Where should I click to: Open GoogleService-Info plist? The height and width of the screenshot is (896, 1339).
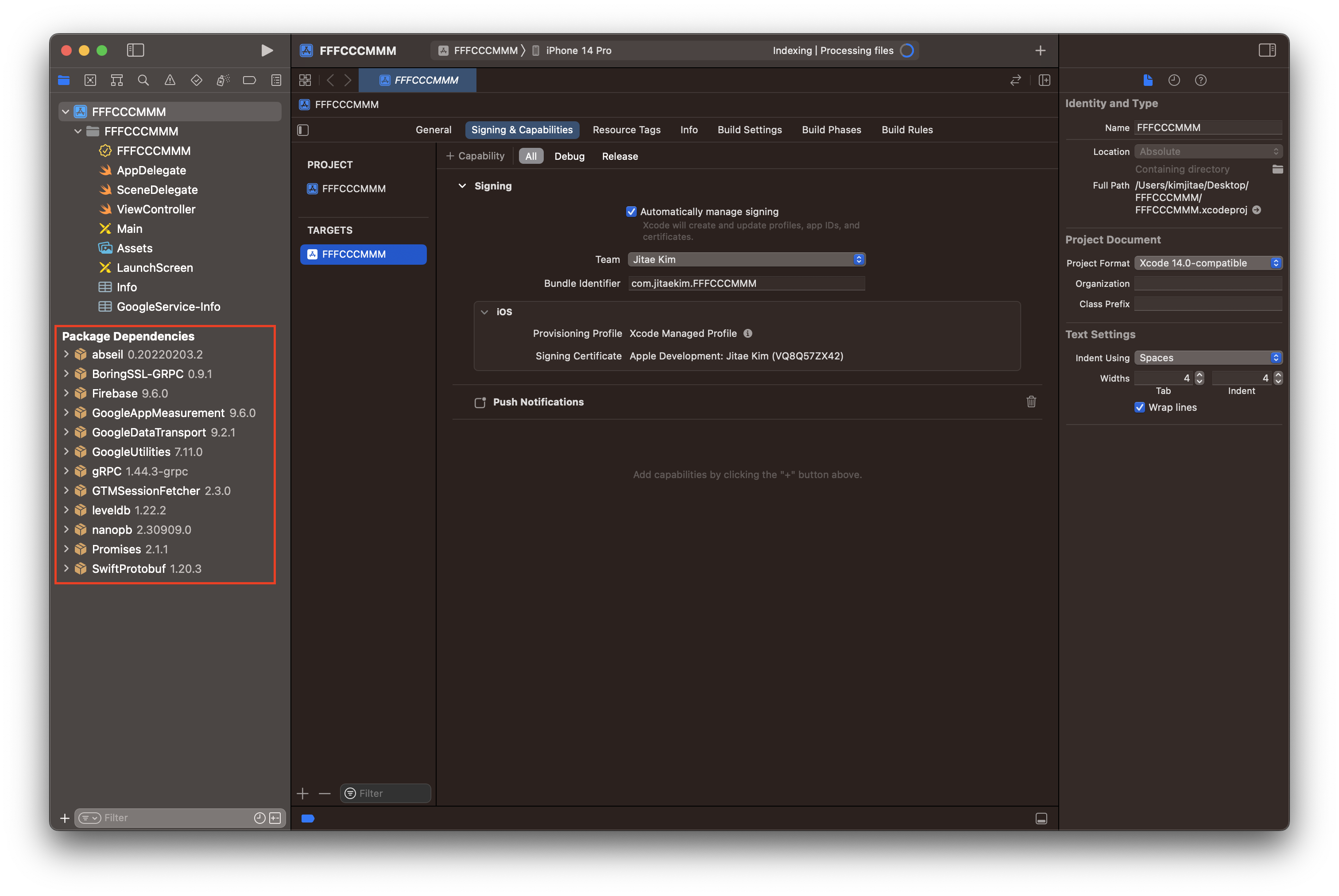(x=168, y=307)
